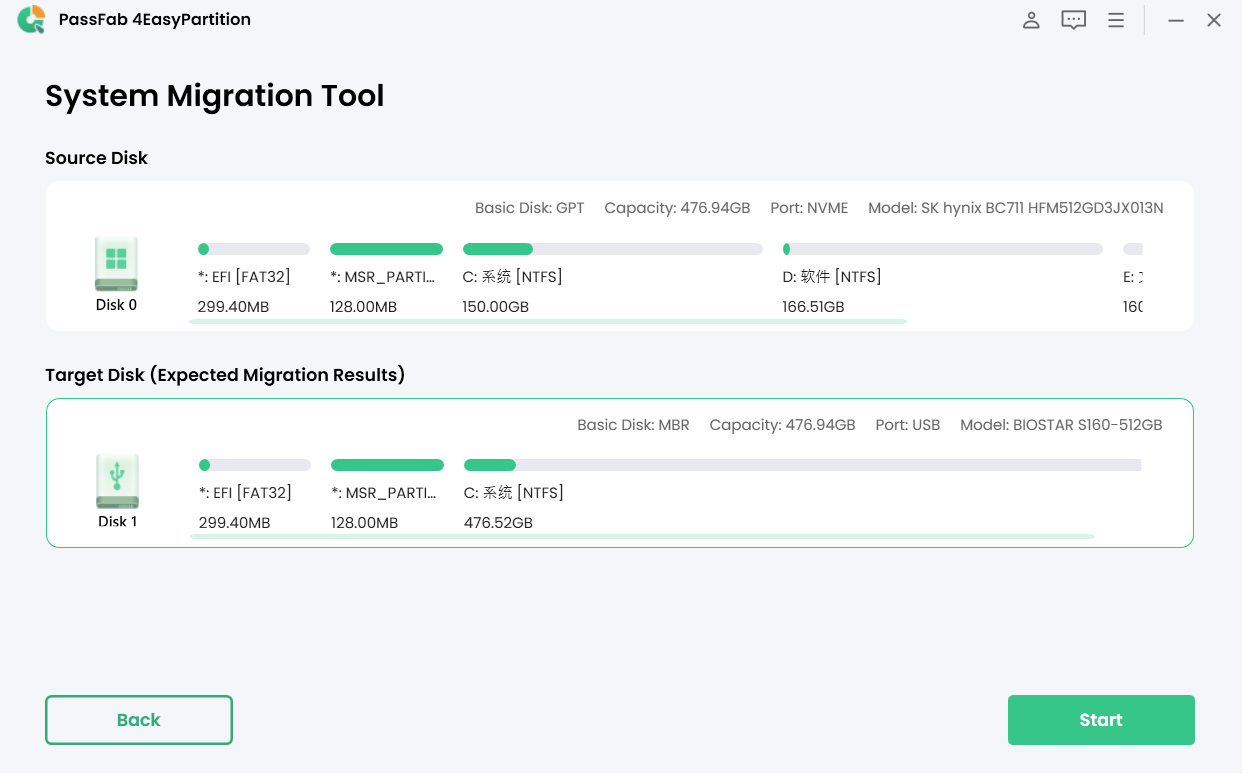Click the C: 系统 partition on target disk
Image resolution: width=1242 pixels, height=773 pixels.
(x=513, y=492)
